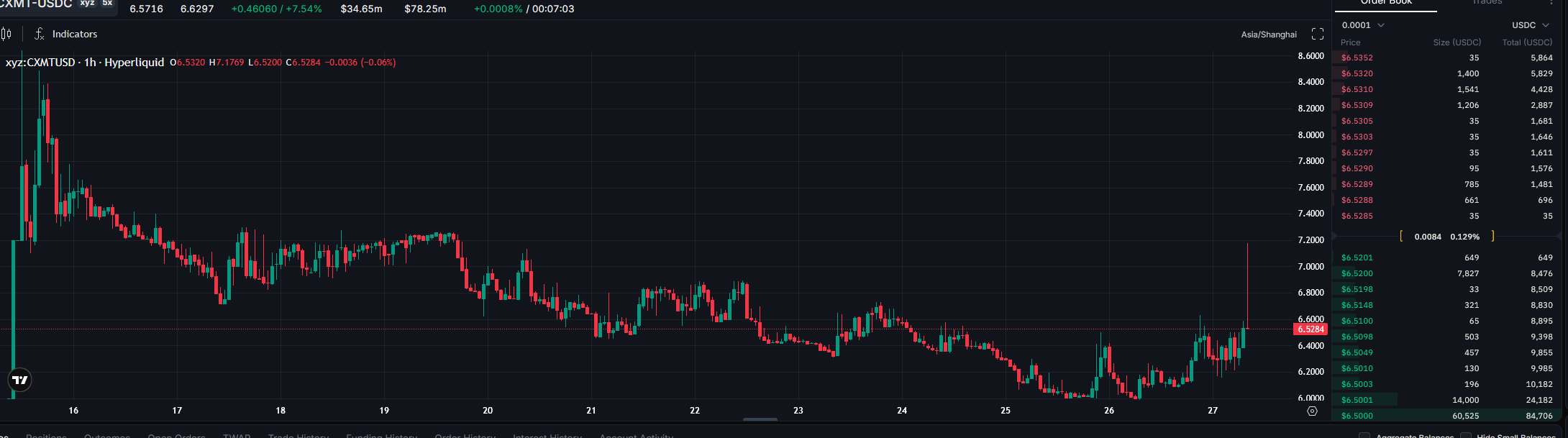
Task: Change the Asia/Shanghai timezone setting
Action: tap(1269, 35)
